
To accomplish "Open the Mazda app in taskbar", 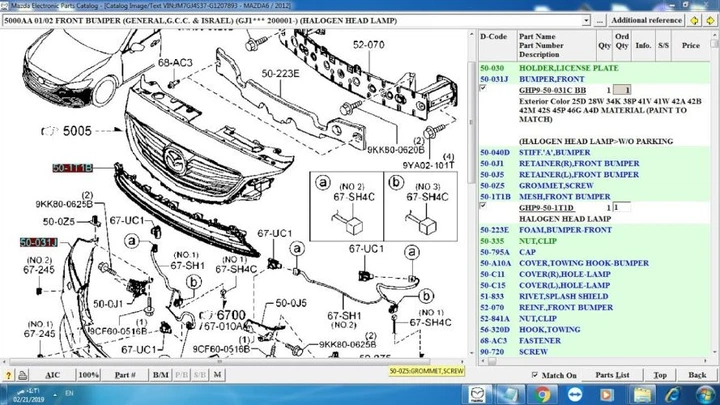I will [x=477, y=392].
